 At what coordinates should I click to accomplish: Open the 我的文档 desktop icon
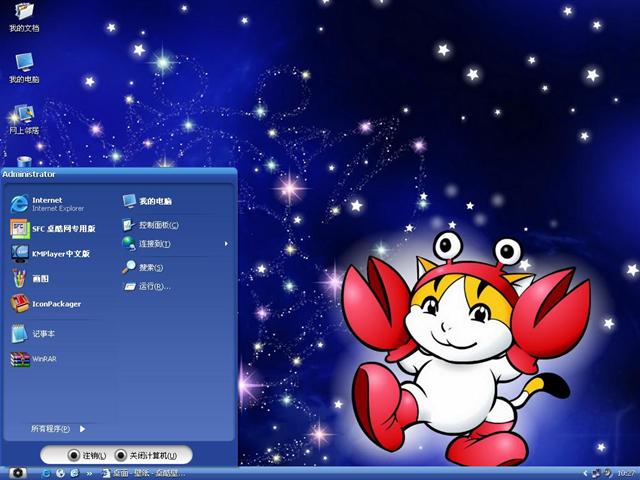[24, 16]
